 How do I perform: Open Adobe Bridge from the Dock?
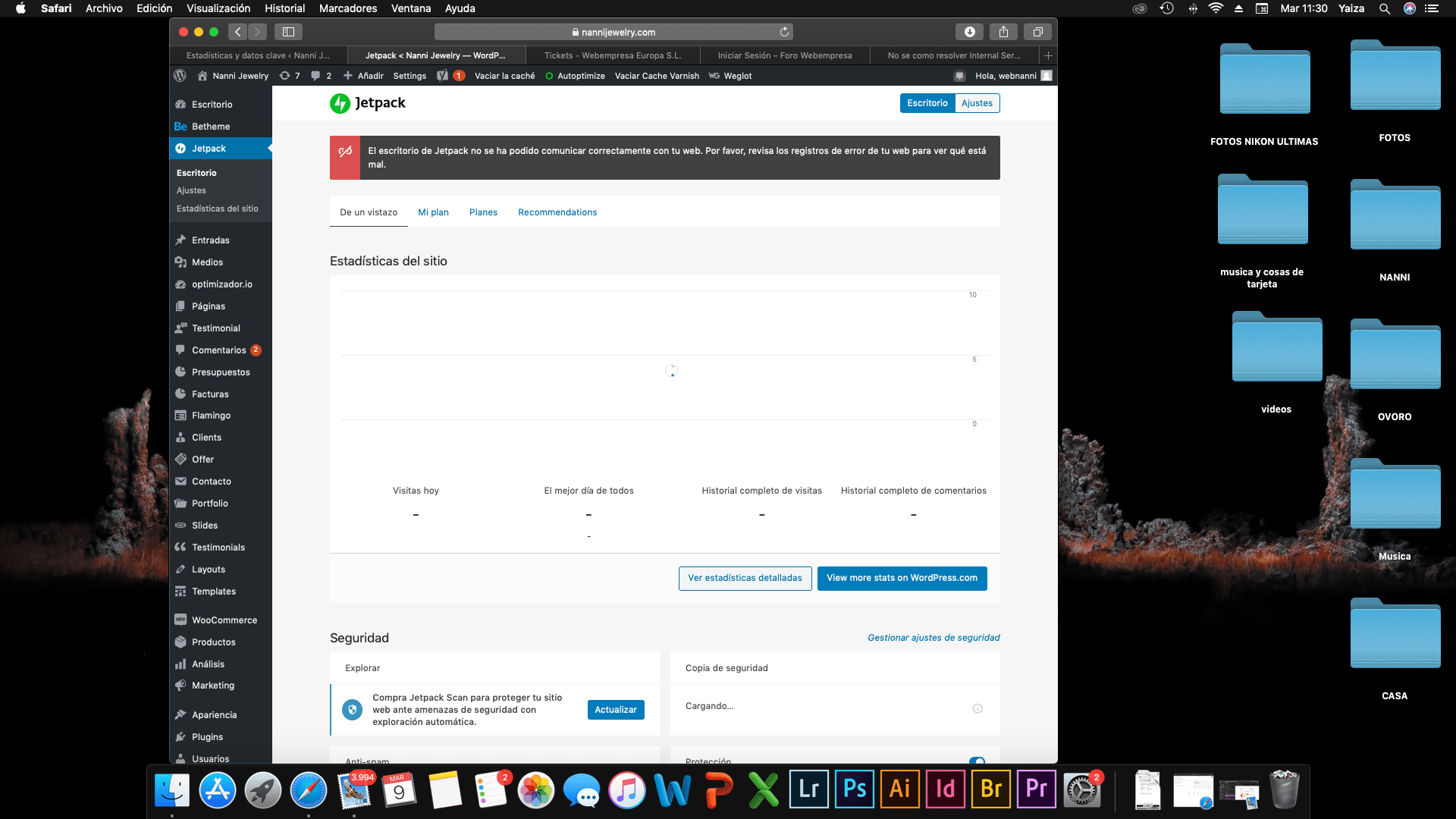tap(991, 789)
